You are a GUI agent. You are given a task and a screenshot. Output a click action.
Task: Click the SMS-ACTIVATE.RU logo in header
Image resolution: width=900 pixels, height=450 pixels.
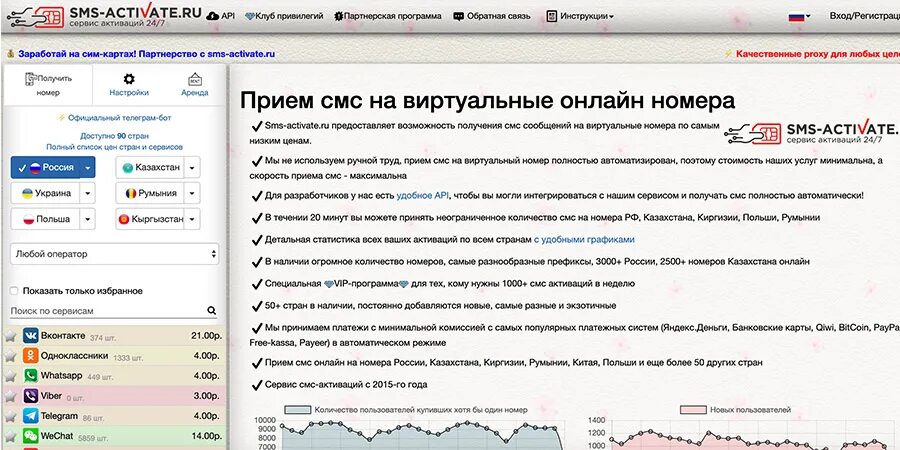coord(104,15)
